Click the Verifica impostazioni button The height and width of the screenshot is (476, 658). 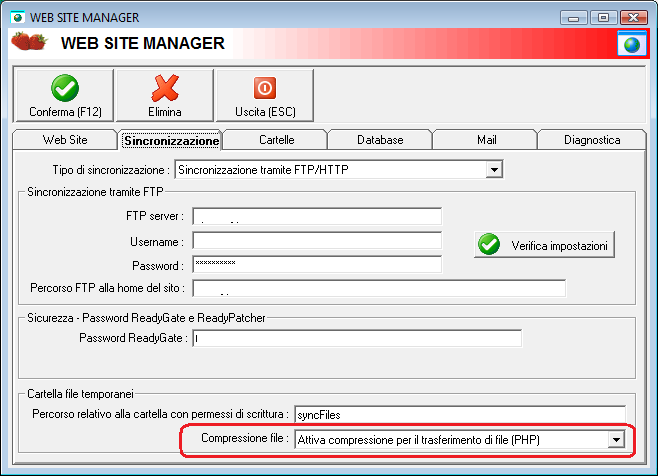(544, 245)
